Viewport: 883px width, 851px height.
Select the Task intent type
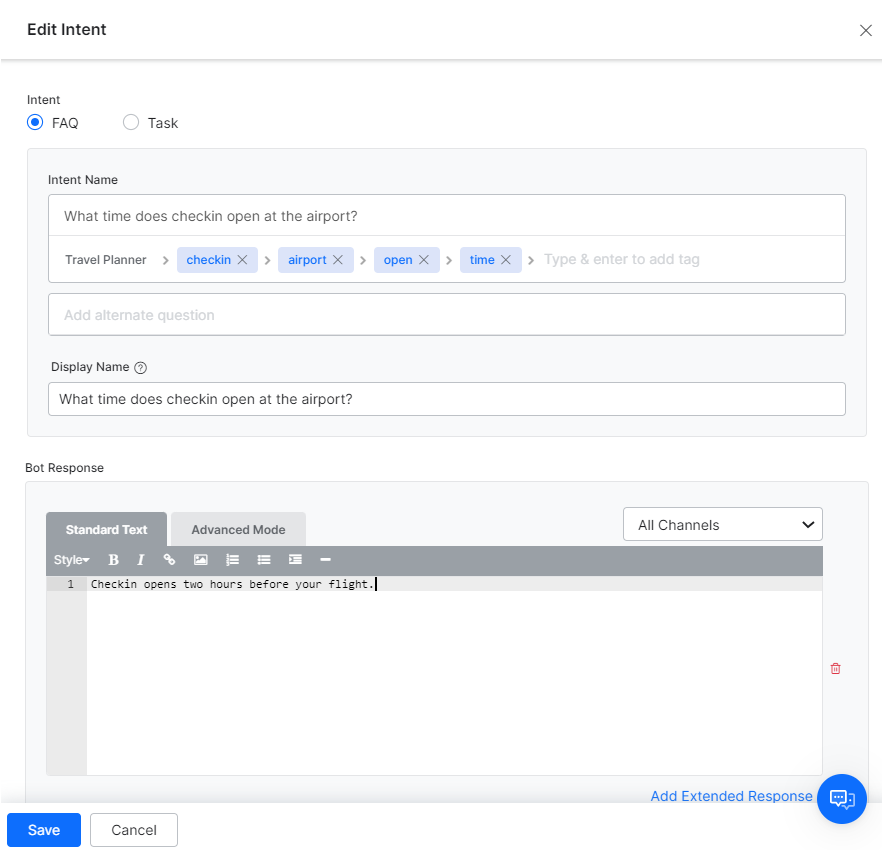pos(130,122)
